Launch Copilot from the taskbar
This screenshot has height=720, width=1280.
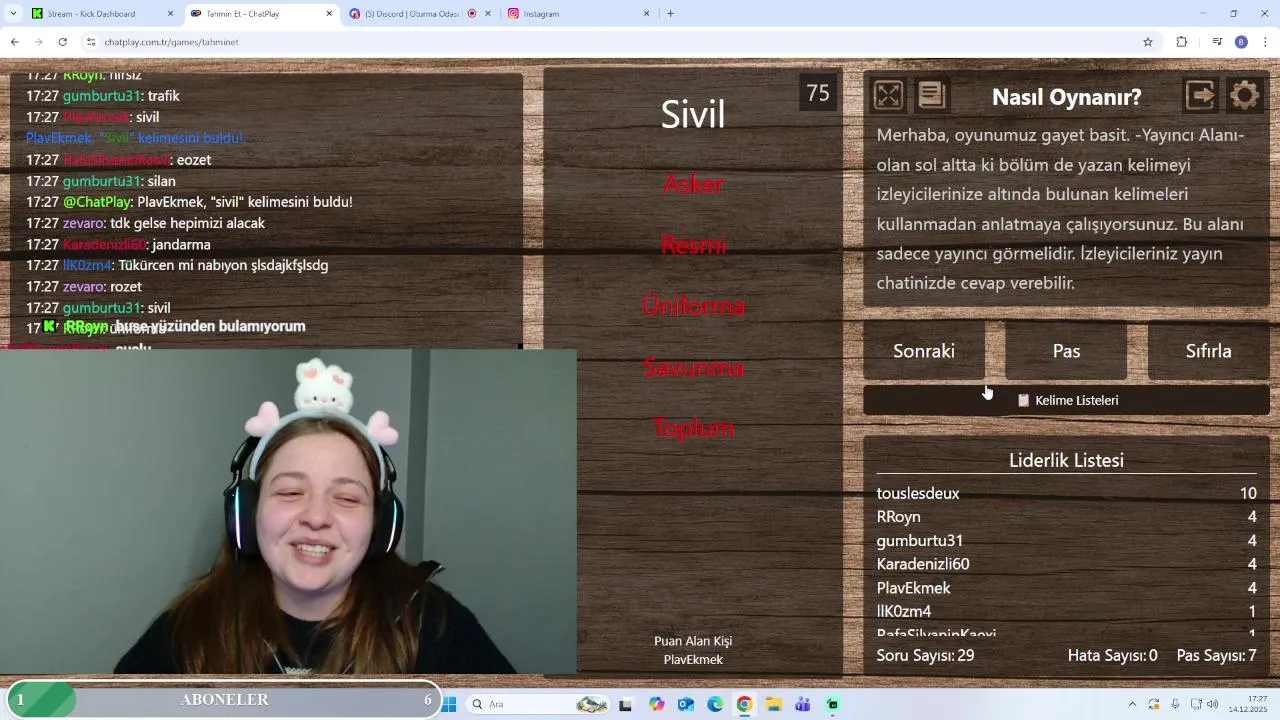point(656,704)
